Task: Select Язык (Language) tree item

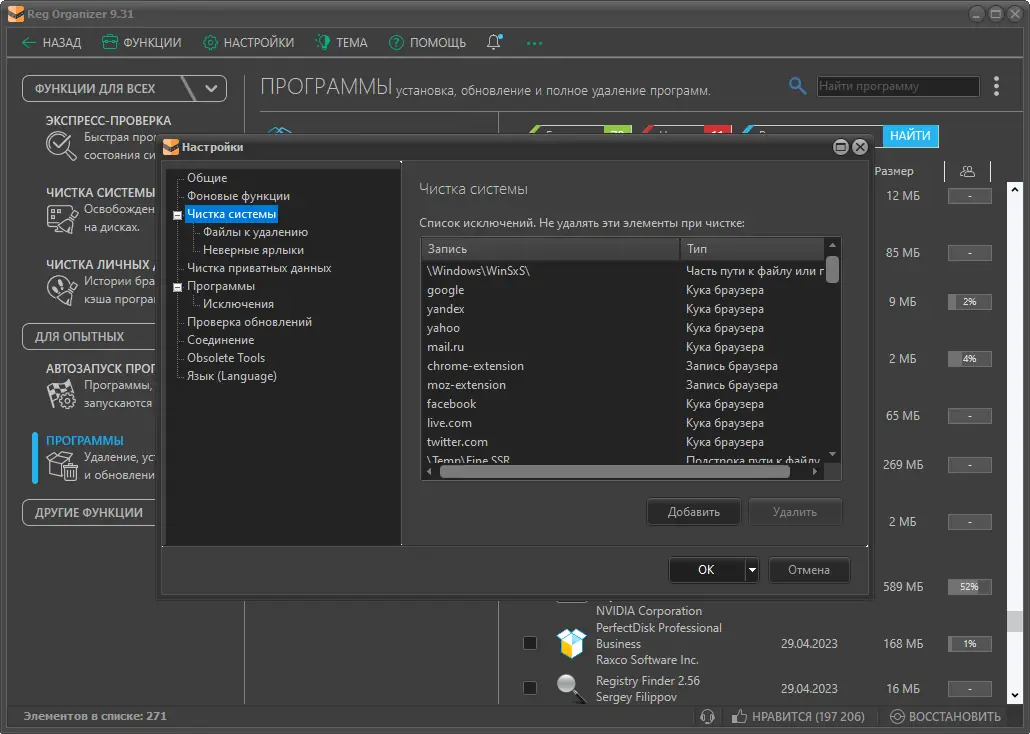Action: coord(232,376)
